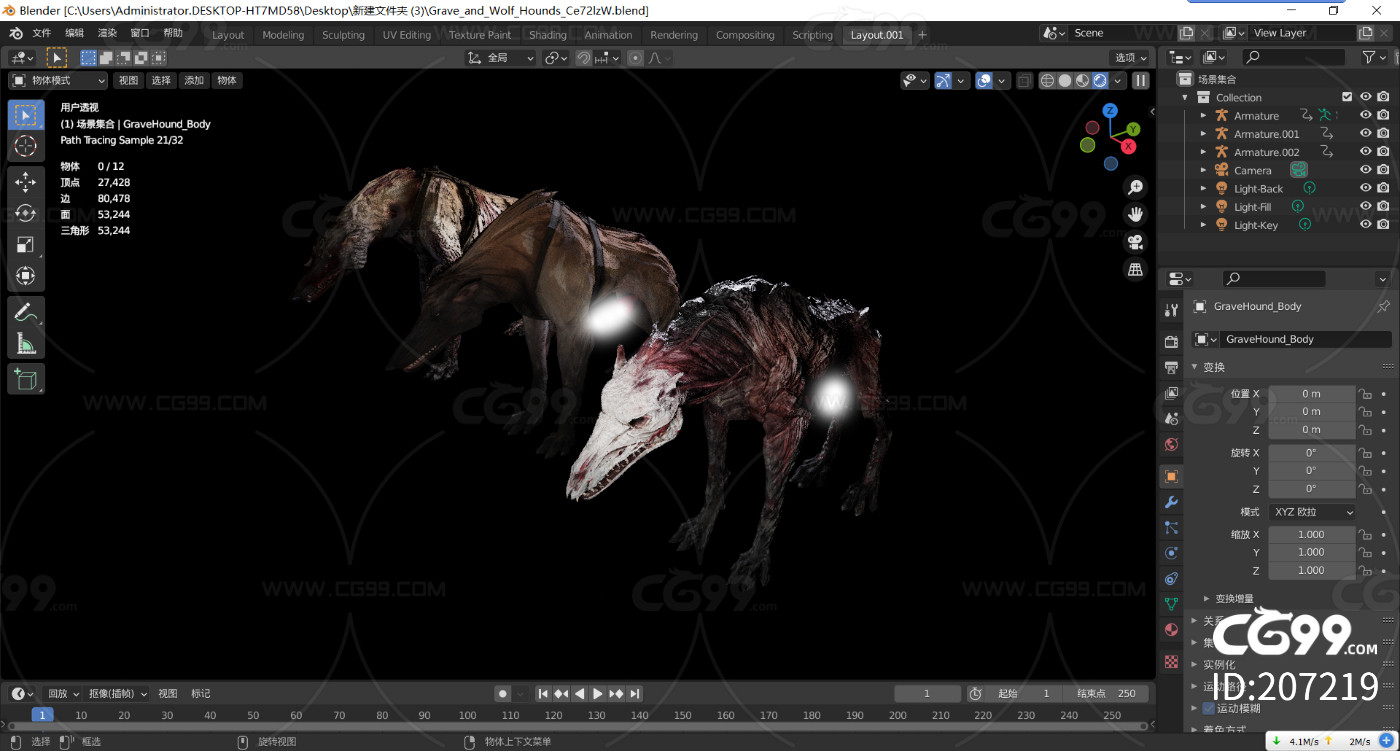This screenshot has width=1400, height=751.
Task: Open the World properties tab
Action: tap(1171, 445)
